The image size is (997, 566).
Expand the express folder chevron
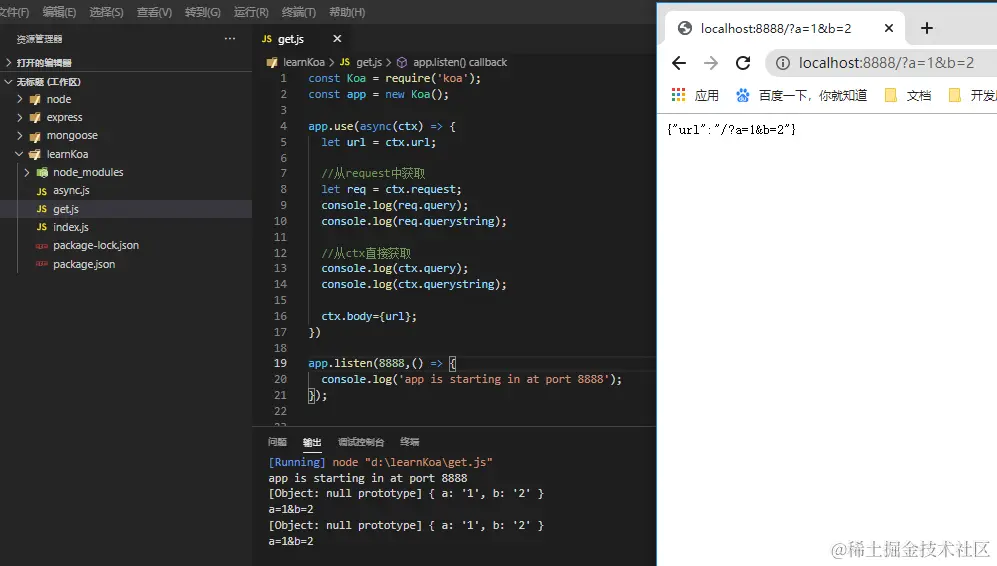20,117
